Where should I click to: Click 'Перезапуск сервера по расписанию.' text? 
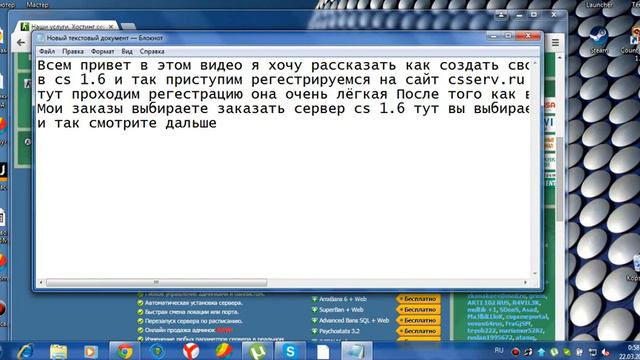tap(194, 321)
